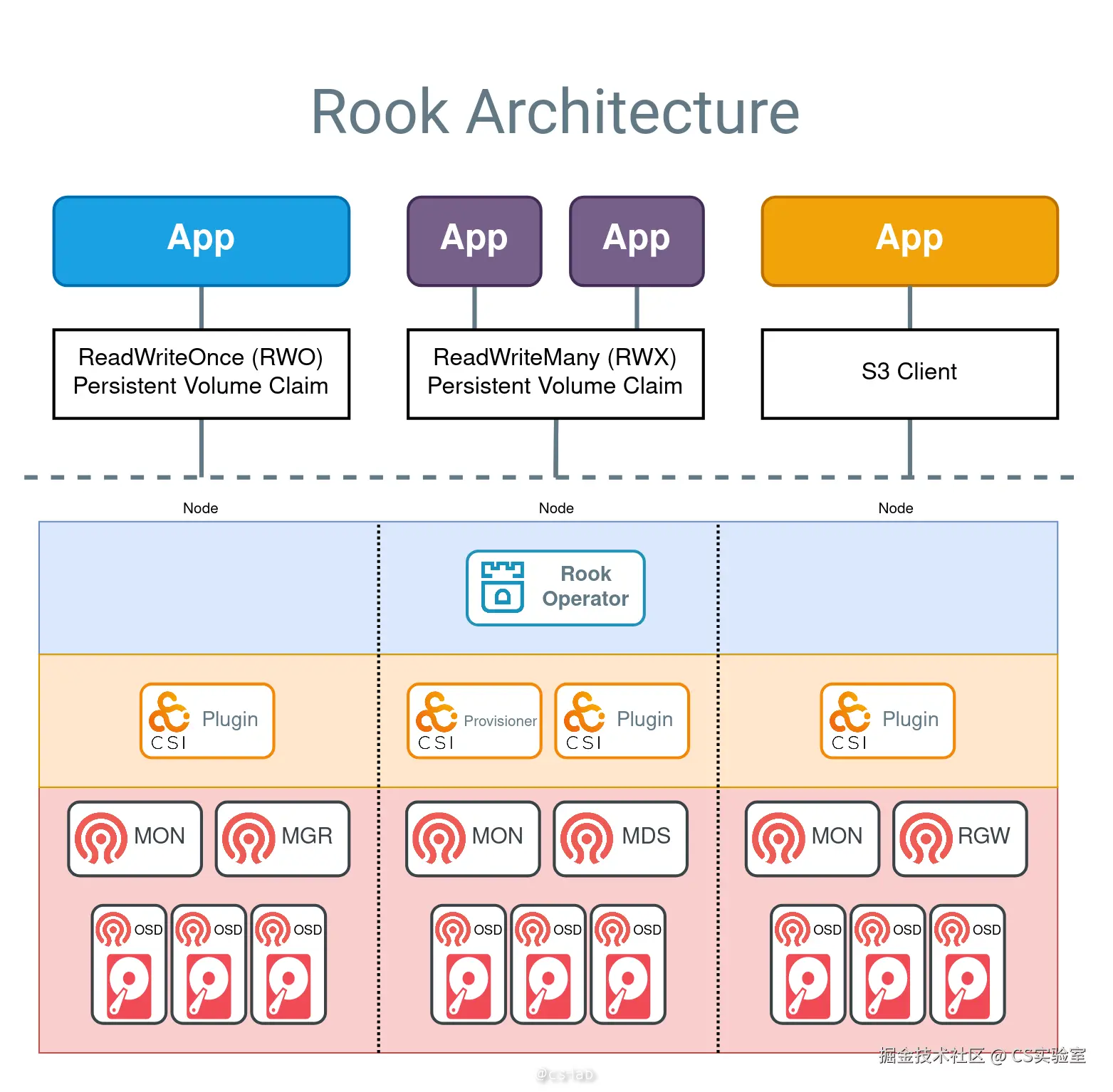Click the disk icon of the right node's middle OSD
Screen dimensions: 1113x1092
[x=888, y=986]
